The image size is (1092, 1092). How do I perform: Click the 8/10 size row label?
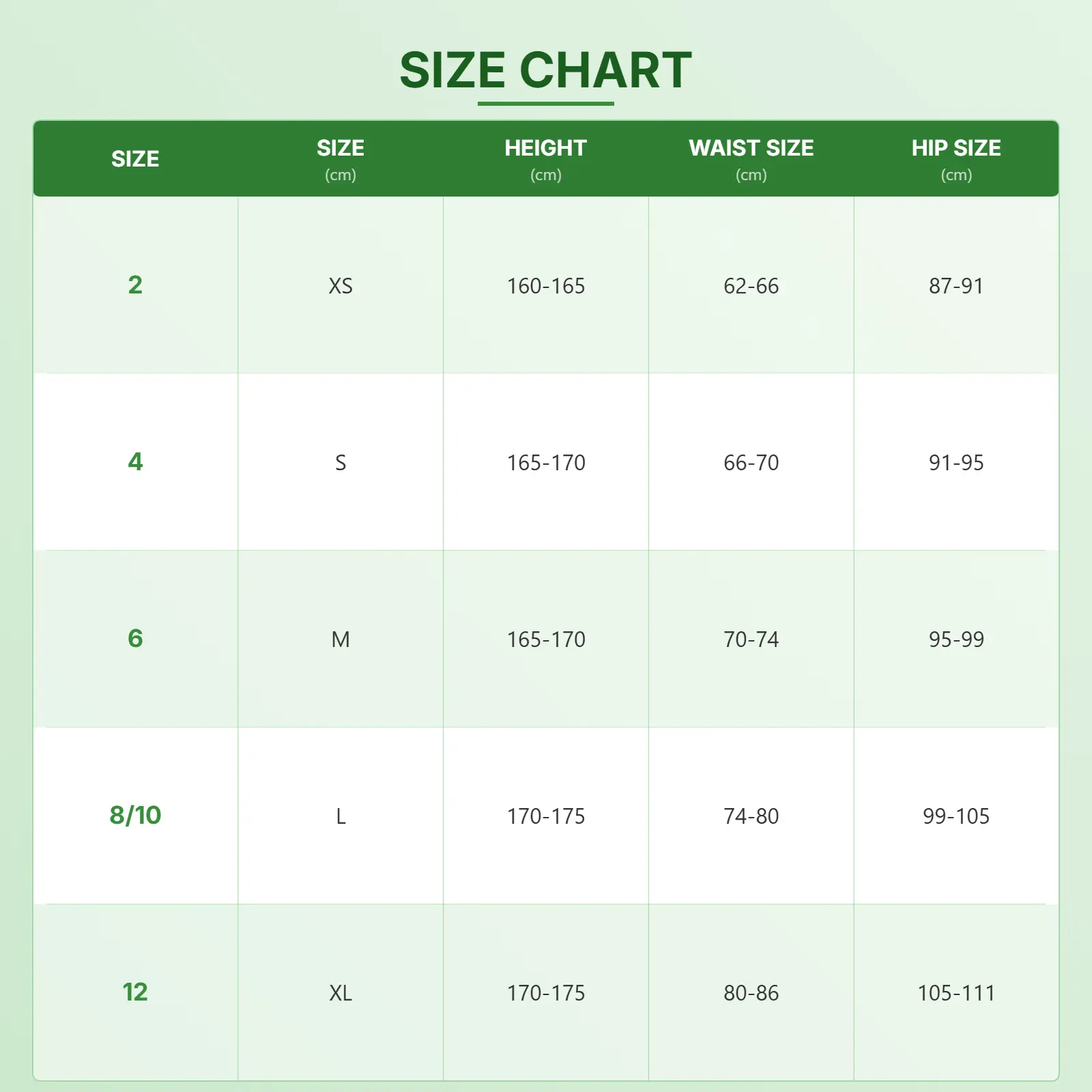tap(135, 815)
